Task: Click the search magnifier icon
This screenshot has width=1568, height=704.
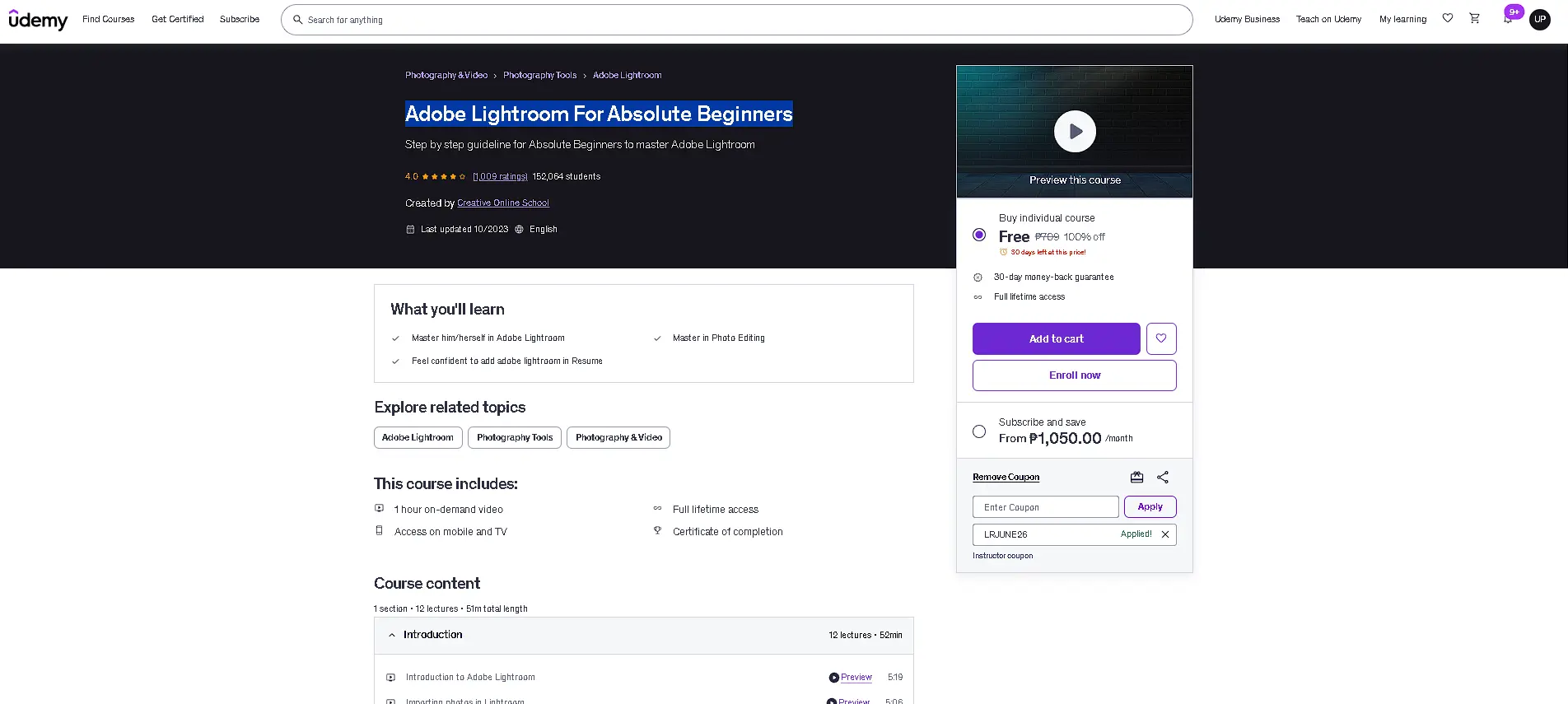Action: coord(297,20)
